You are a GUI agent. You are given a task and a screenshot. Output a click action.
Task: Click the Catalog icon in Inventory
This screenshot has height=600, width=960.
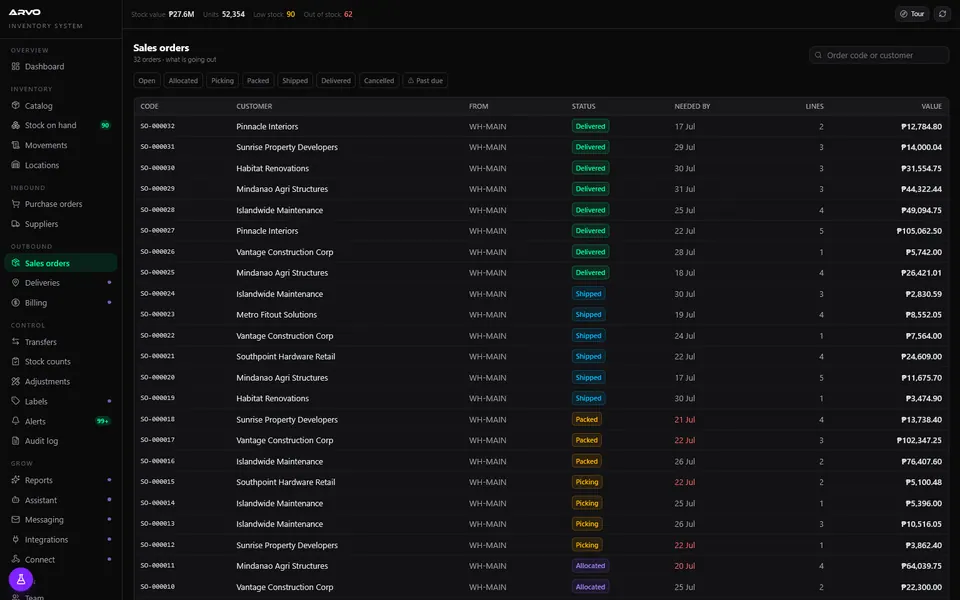click(16, 105)
